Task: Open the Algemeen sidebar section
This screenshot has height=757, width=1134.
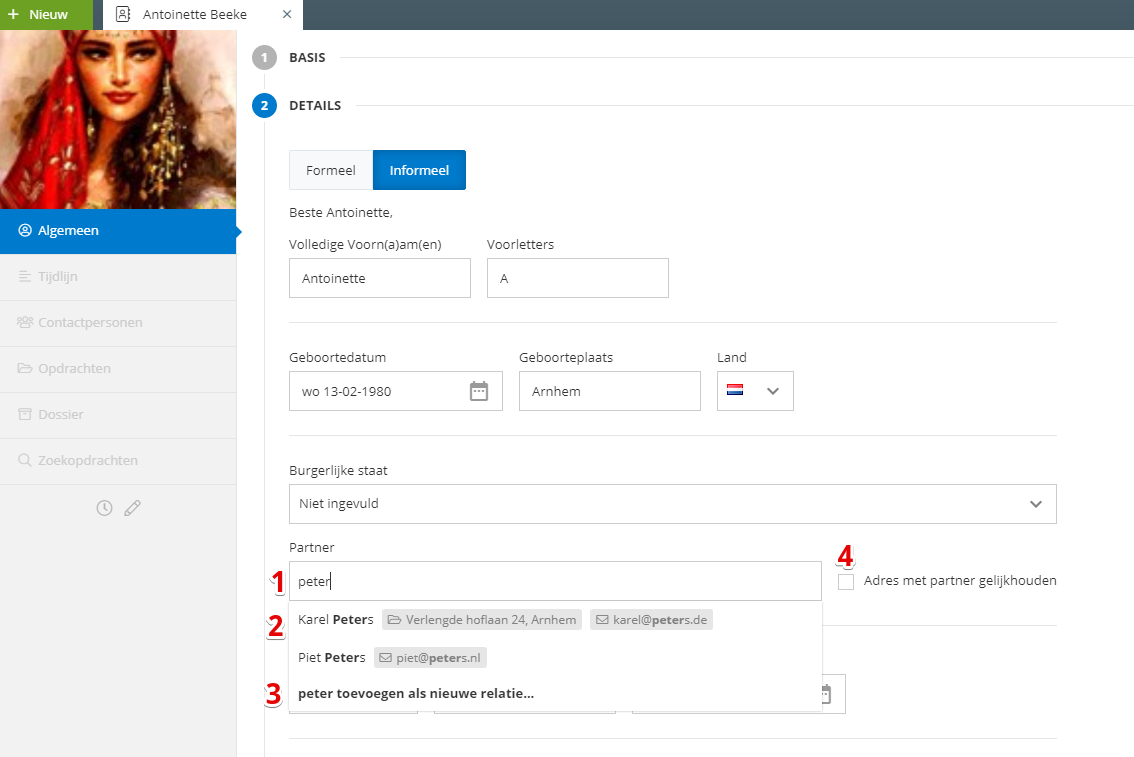Action: click(x=118, y=231)
